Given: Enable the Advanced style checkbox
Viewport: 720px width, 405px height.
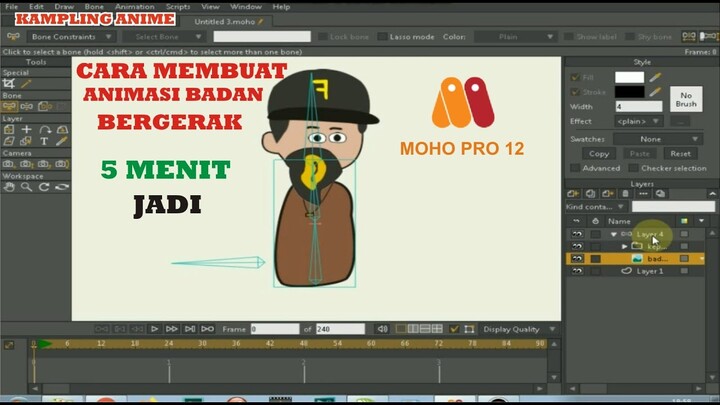Looking at the screenshot, I should pos(575,168).
